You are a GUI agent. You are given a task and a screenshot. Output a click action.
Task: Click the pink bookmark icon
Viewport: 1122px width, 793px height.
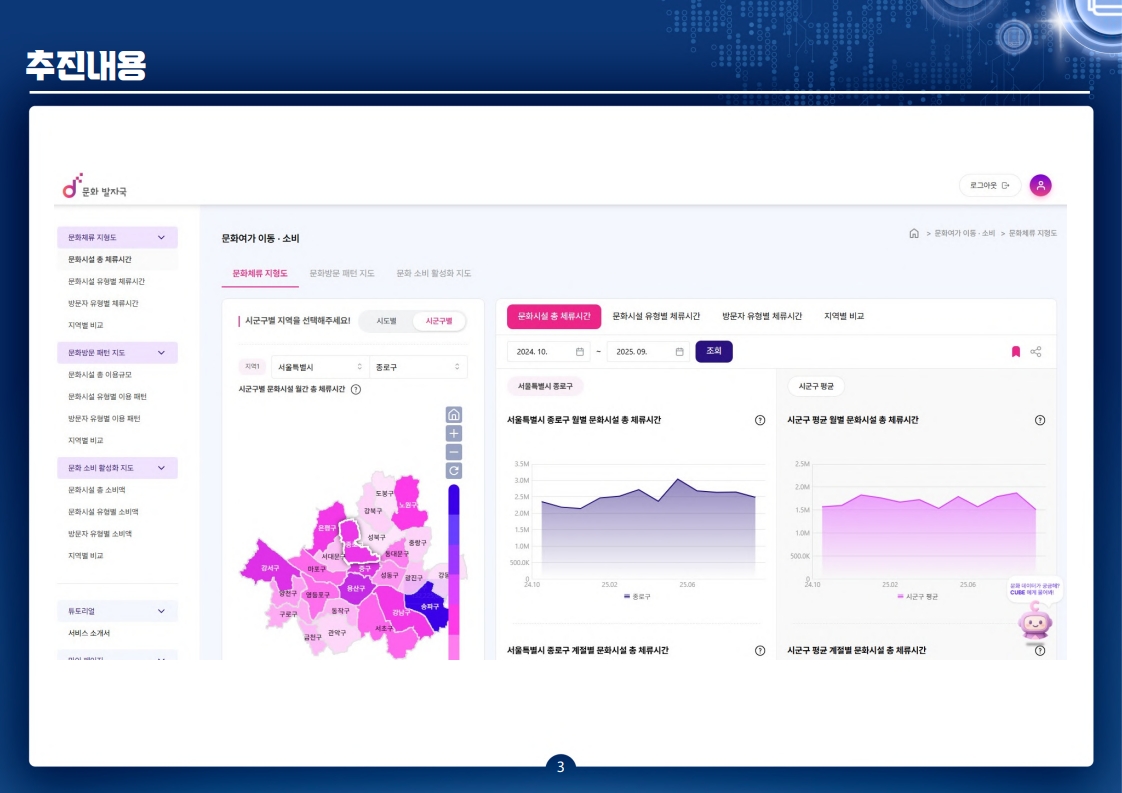pyautogui.click(x=1016, y=352)
